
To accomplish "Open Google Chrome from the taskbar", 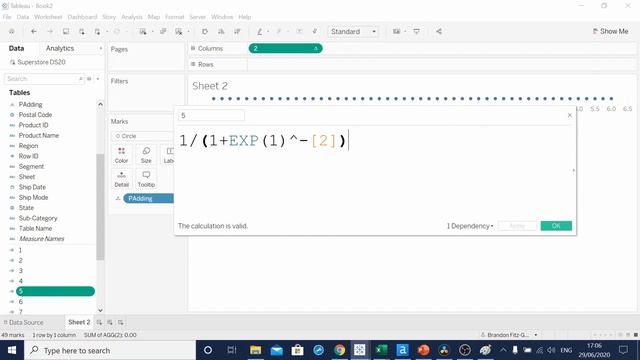I will click(339, 350).
